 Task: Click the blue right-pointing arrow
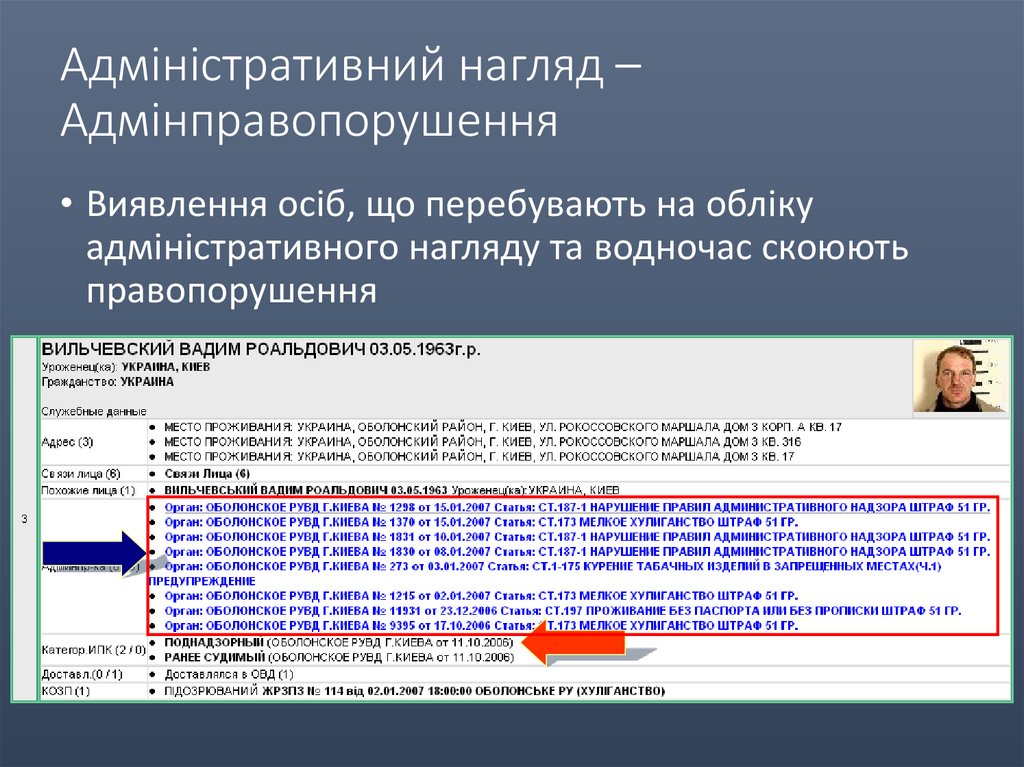[95, 552]
